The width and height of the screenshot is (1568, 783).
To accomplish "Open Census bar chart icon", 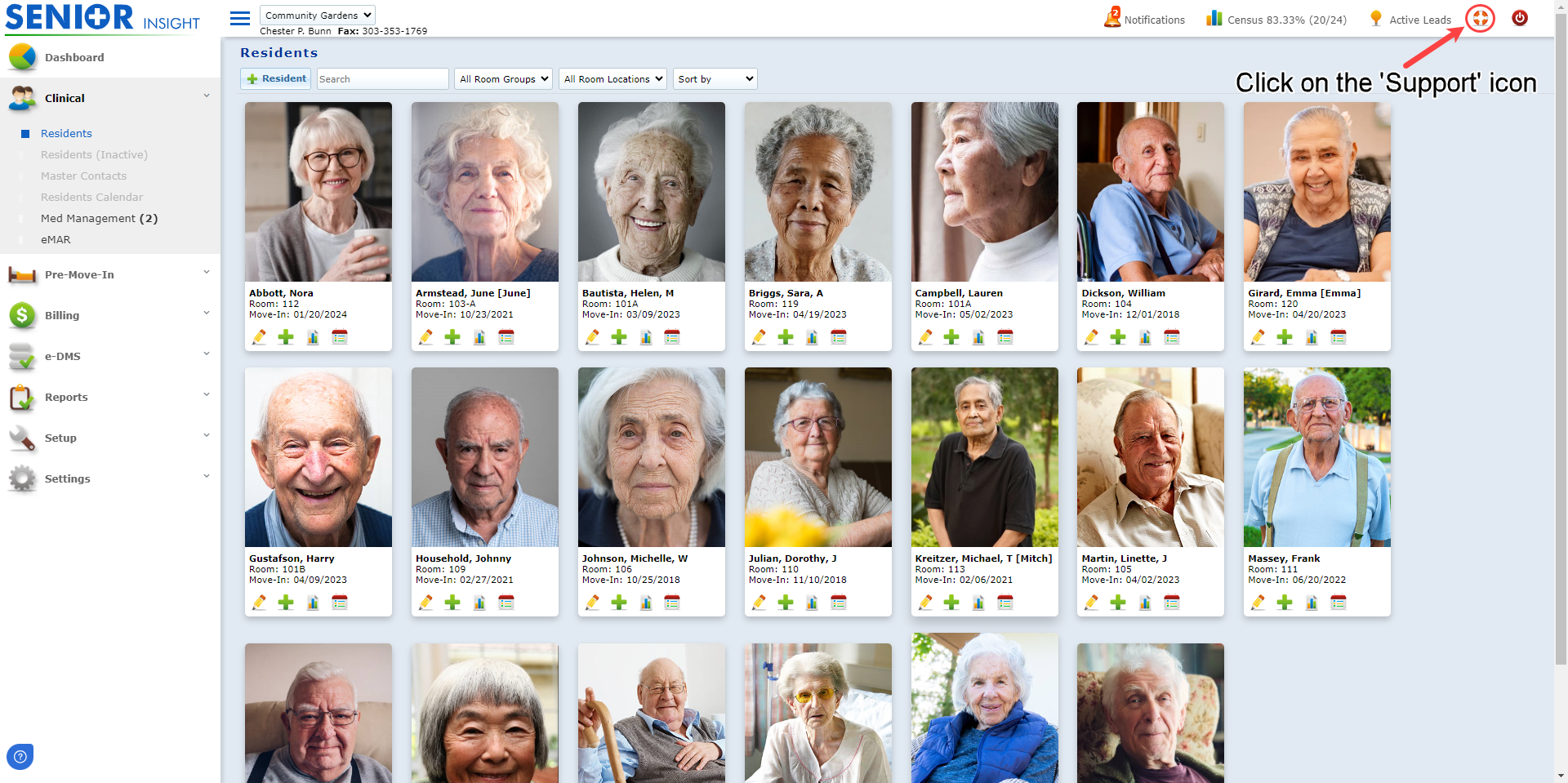I will point(1214,18).
